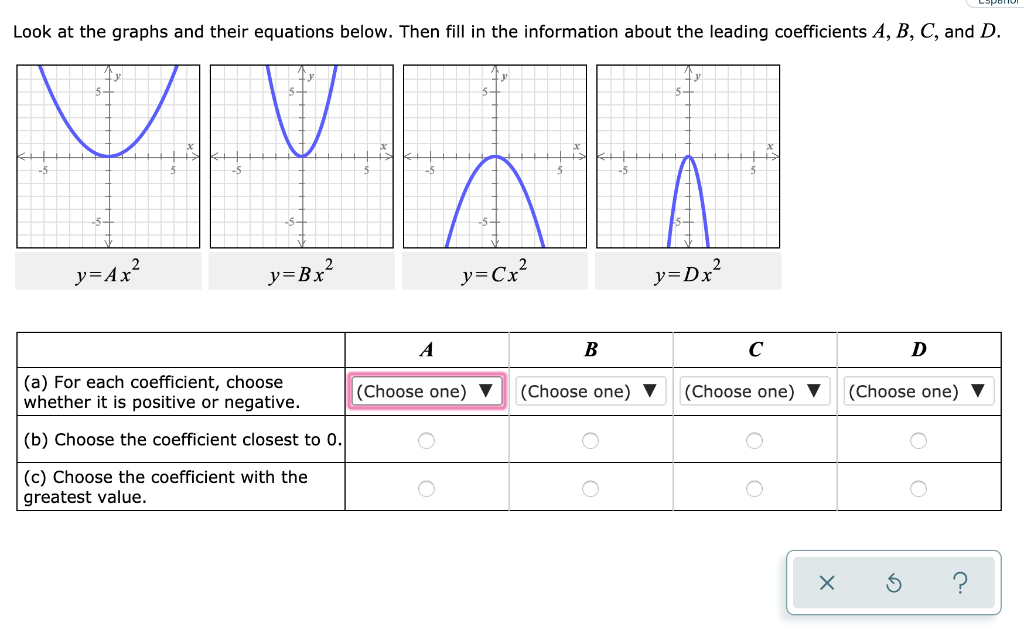Click the X icon to clear answers
Viewport: 1024px width, 640px height.
coord(827,583)
